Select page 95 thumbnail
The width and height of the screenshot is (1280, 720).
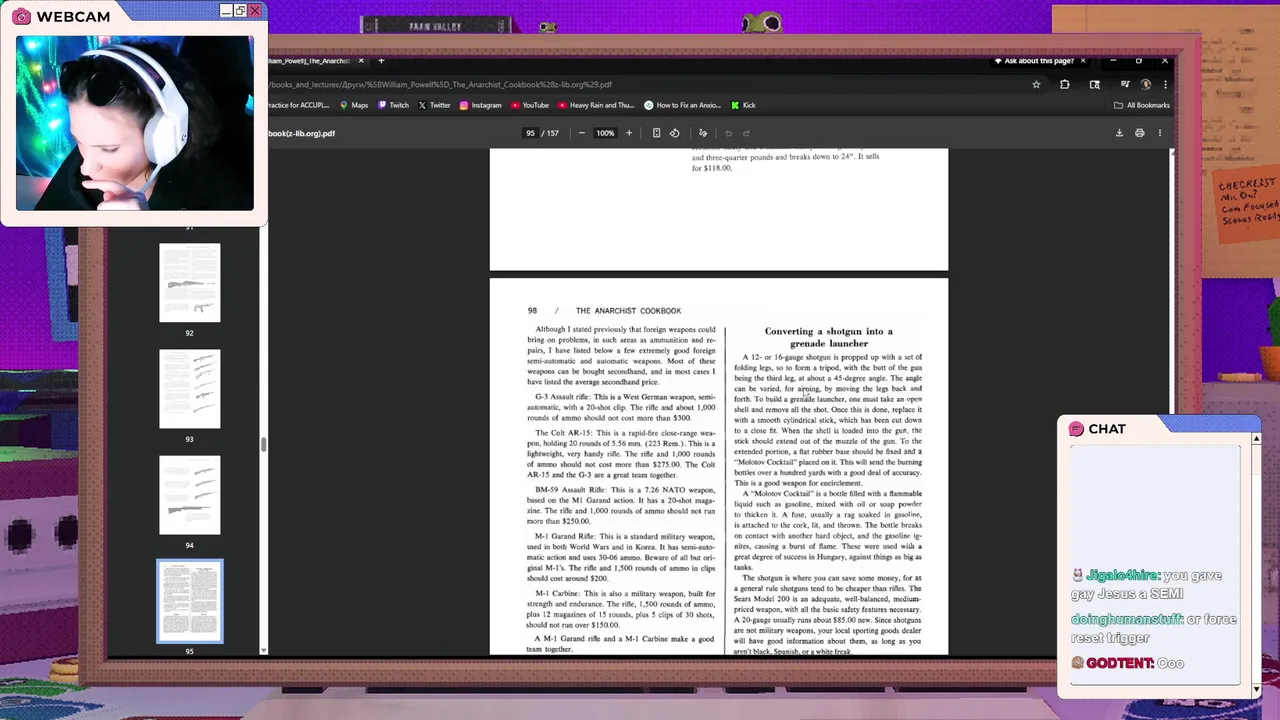click(190, 601)
